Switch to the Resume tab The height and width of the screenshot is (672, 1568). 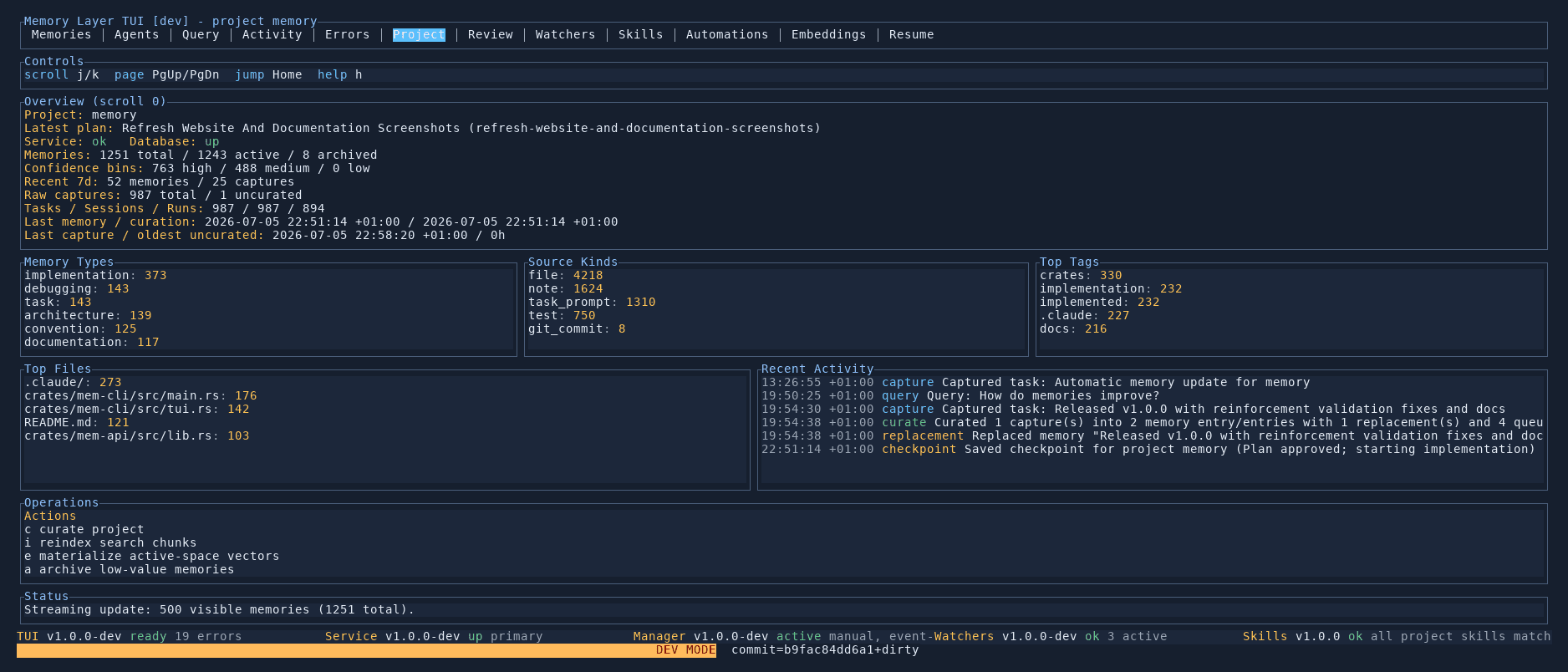[911, 34]
